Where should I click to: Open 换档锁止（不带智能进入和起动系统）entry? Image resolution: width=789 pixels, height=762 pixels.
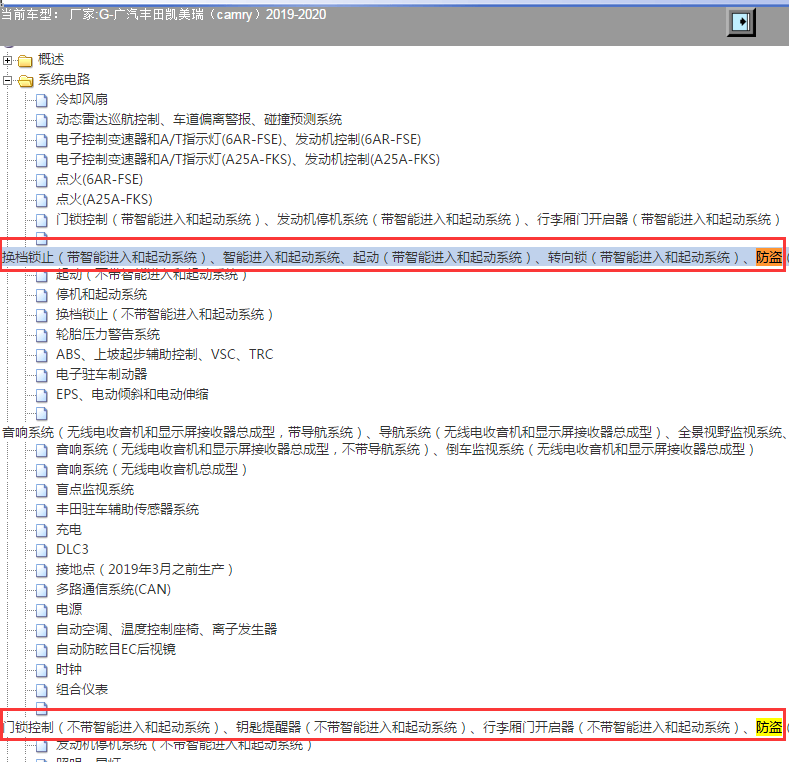[165, 314]
